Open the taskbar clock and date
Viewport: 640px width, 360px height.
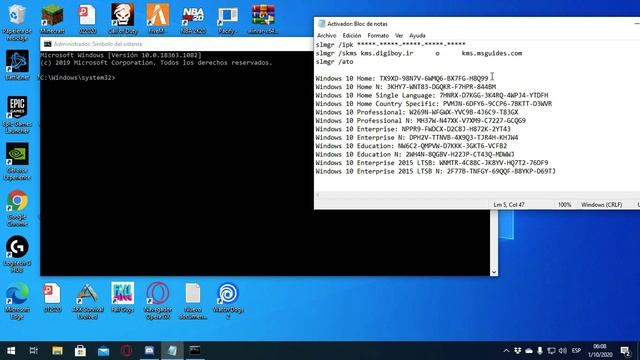click(600, 351)
